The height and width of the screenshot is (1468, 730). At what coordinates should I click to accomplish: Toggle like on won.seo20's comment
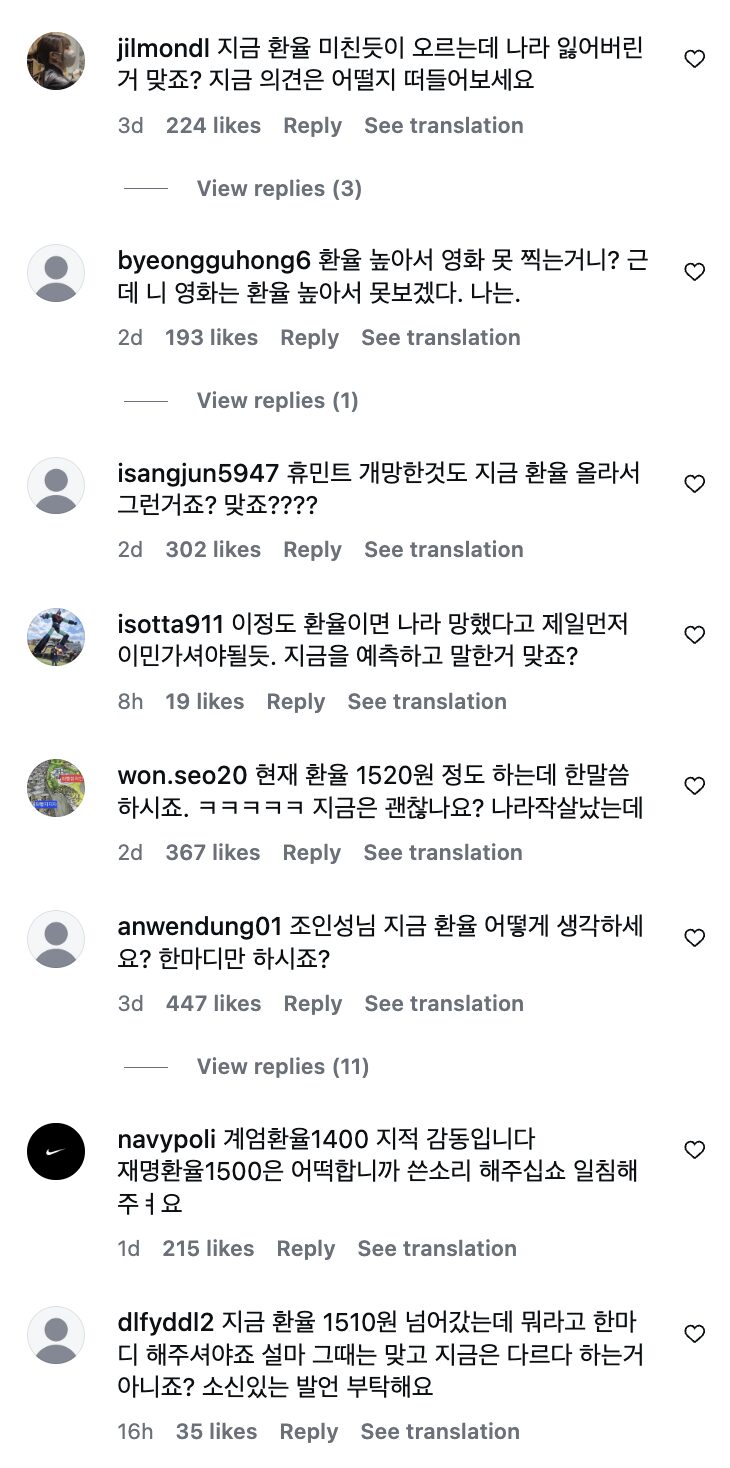click(x=694, y=786)
